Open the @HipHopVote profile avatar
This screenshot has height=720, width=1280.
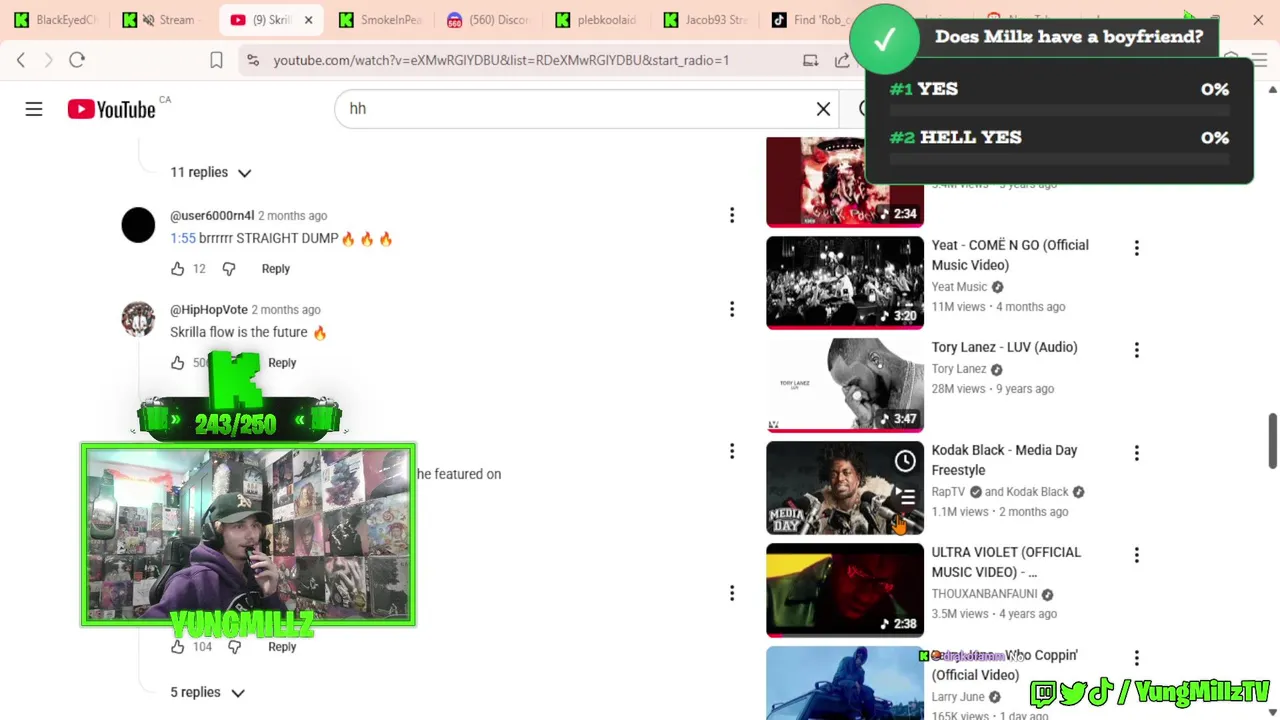(x=138, y=319)
